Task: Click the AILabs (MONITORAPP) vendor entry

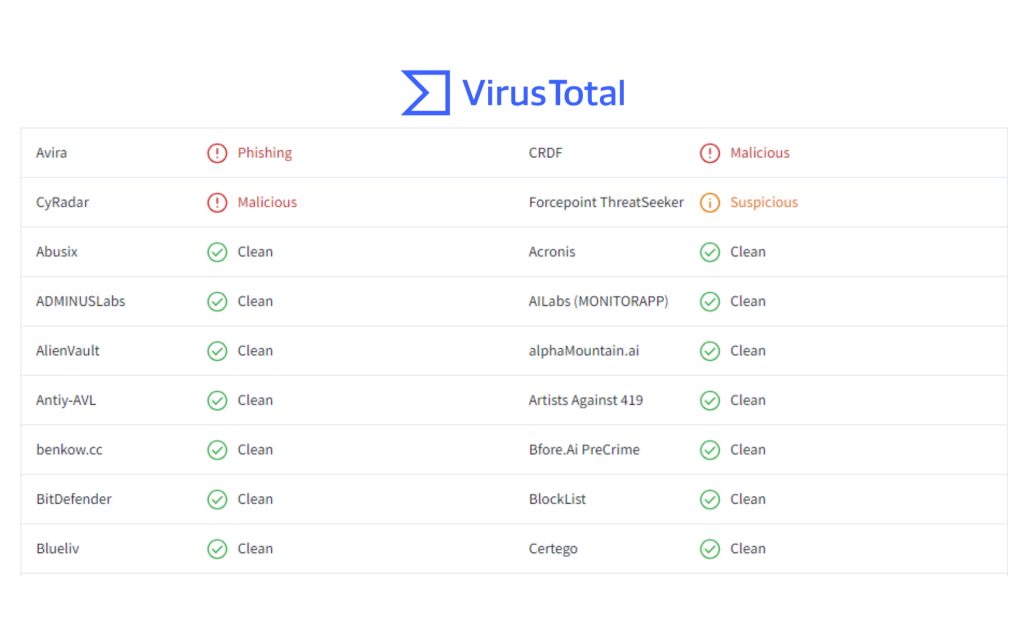Action: 598,302
